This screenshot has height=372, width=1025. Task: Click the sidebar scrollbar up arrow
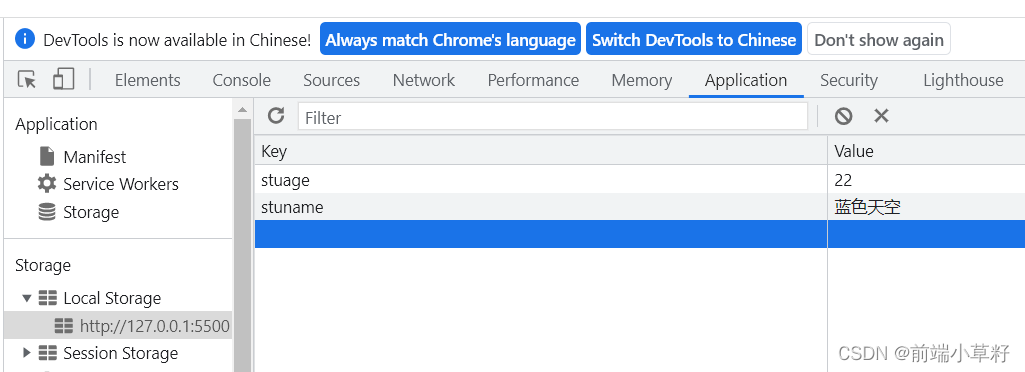[243, 109]
